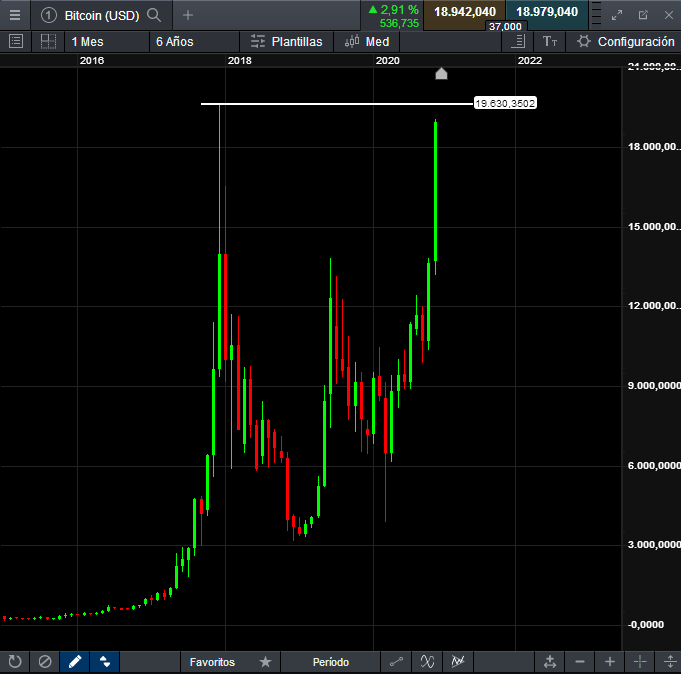681x674 pixels.
Task: Click the 2,91 % change indicator
Action: coord(393,10)
